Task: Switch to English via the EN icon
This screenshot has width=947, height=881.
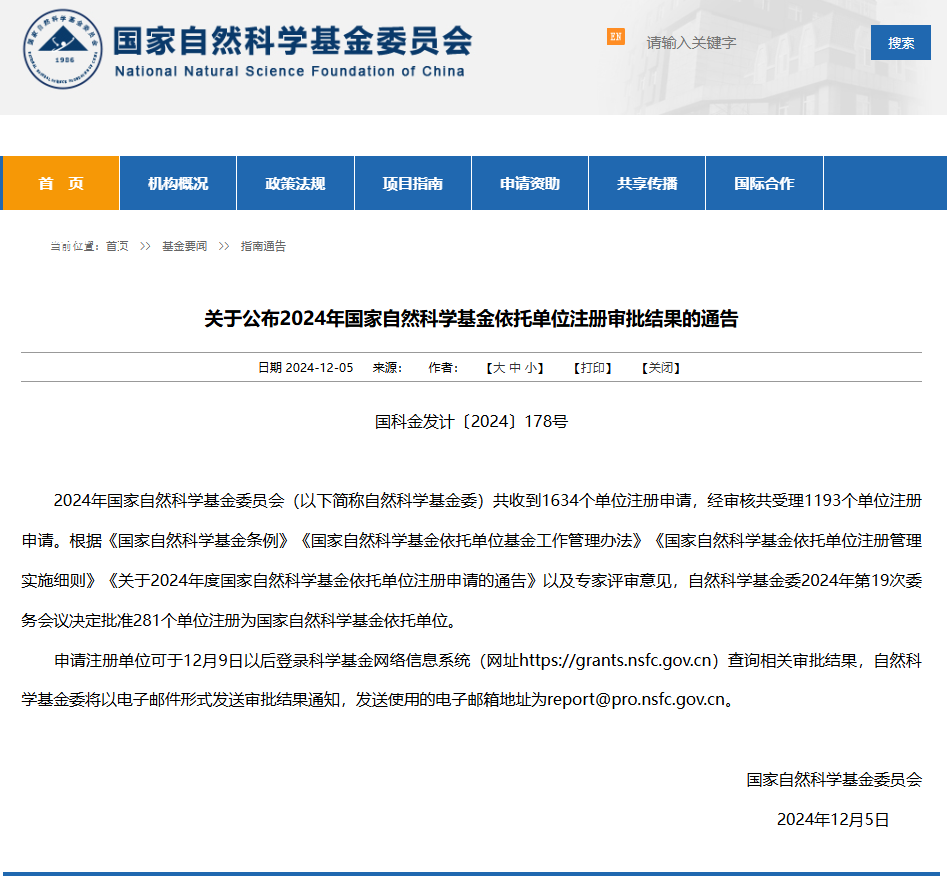Action: click(x=615, y=37)
